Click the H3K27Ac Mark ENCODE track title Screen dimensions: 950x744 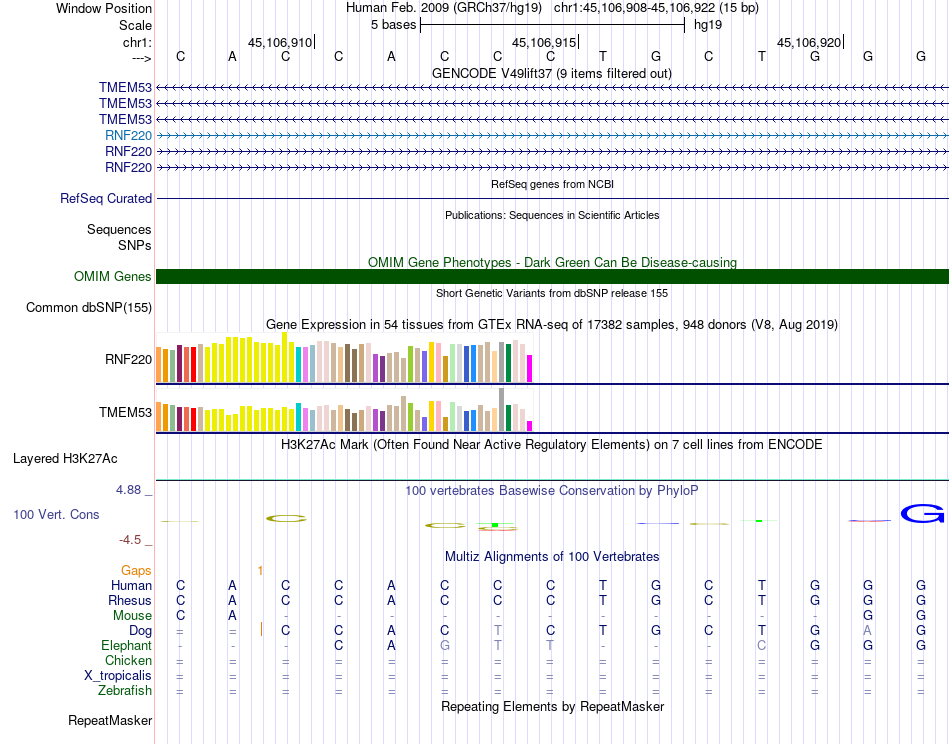tap(552, 444)
